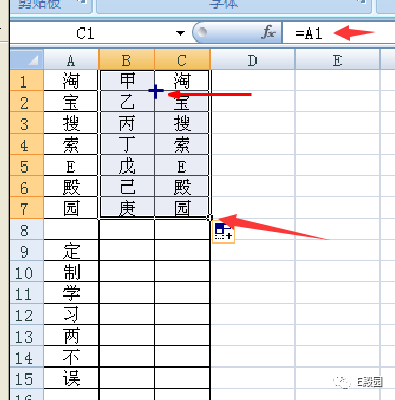Click cell A13 containing 两
This screenshot has height=400, width=395.
[71, 336]
